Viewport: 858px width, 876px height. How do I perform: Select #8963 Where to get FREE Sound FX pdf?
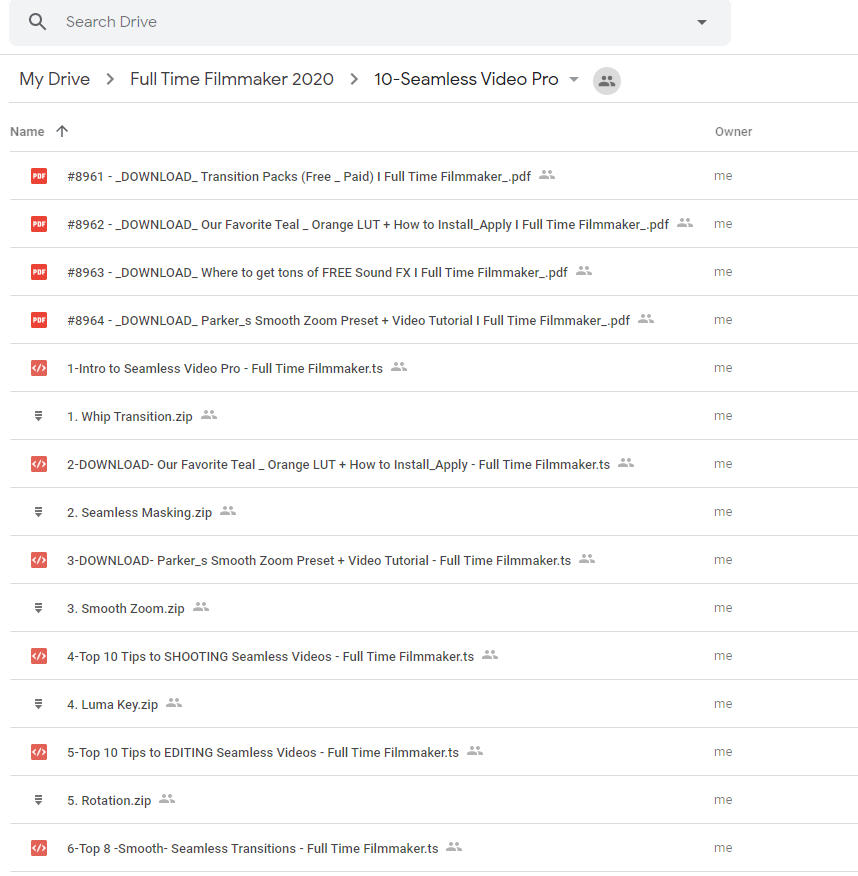(317, 273)
